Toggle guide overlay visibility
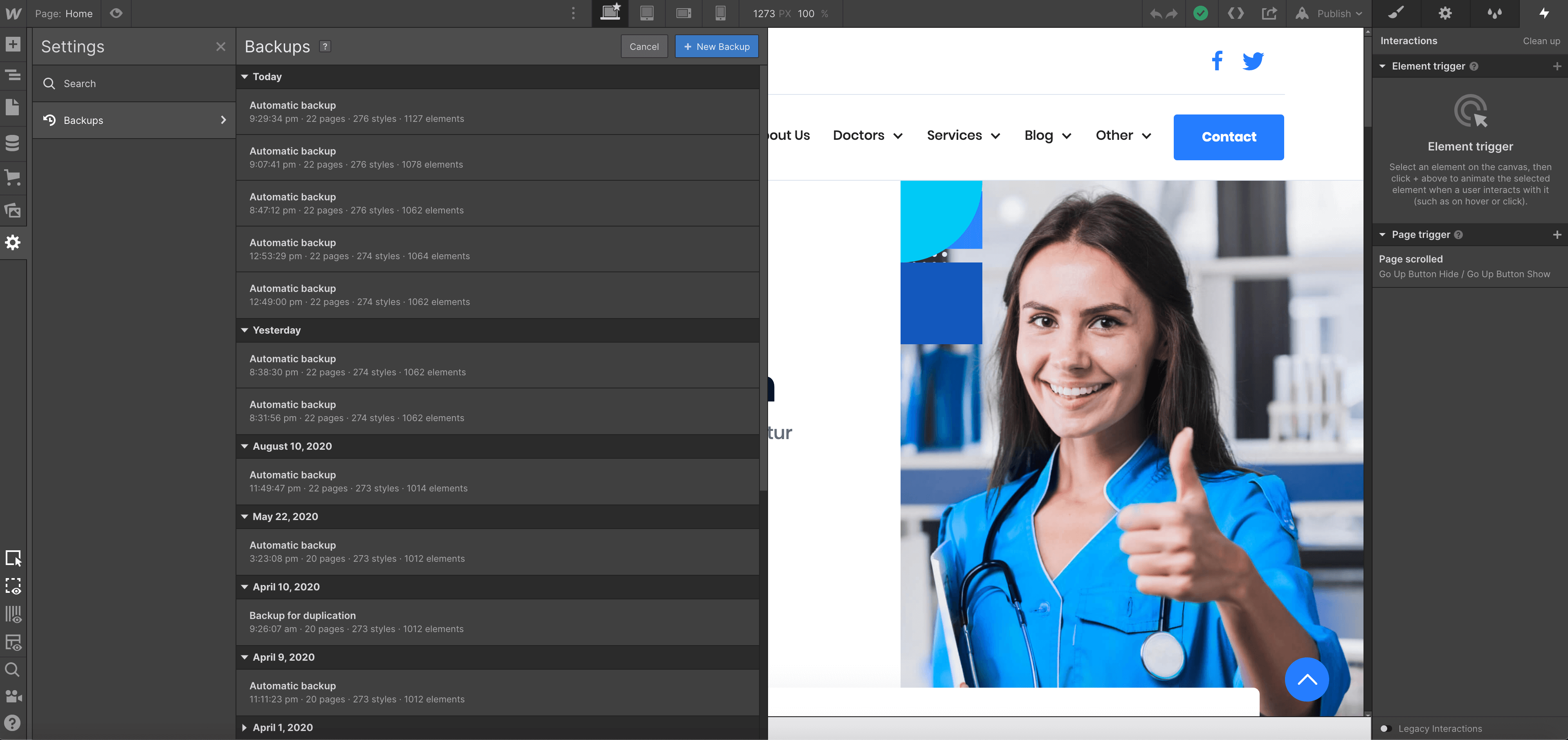 tap(13, 614)
